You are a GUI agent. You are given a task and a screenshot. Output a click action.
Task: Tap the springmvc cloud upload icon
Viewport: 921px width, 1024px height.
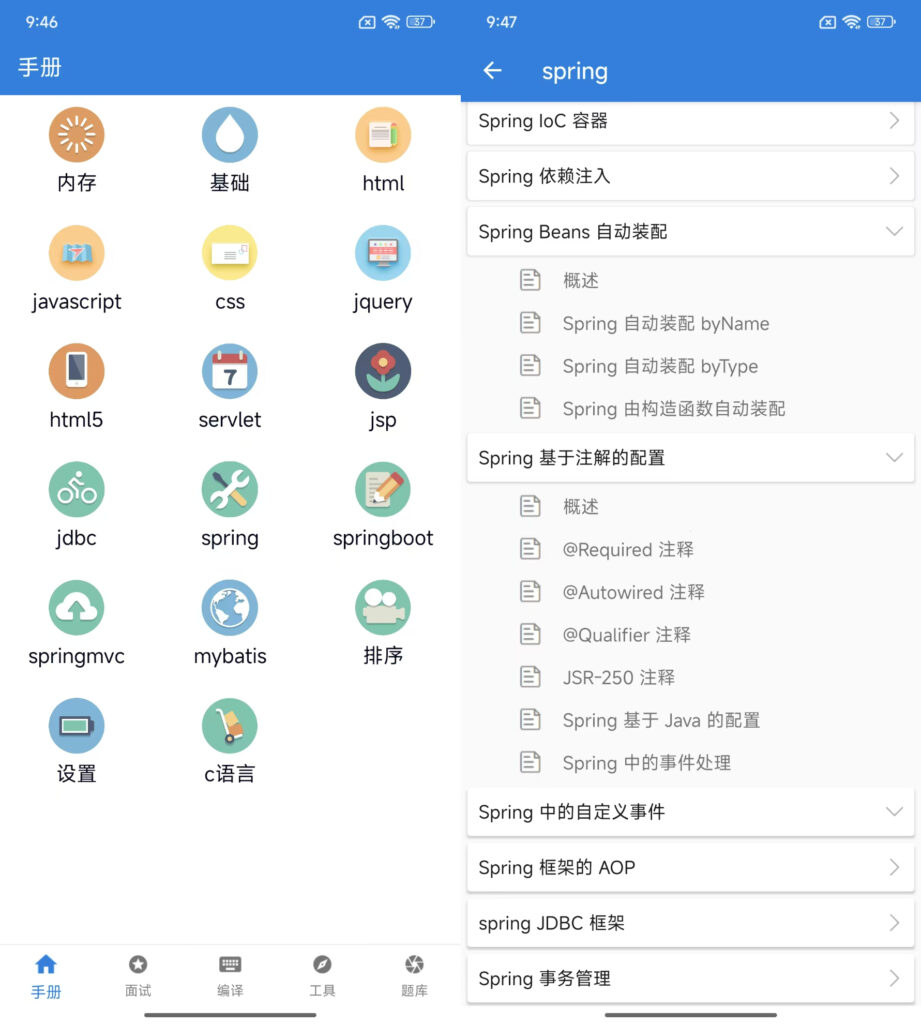tap(76, 607)
